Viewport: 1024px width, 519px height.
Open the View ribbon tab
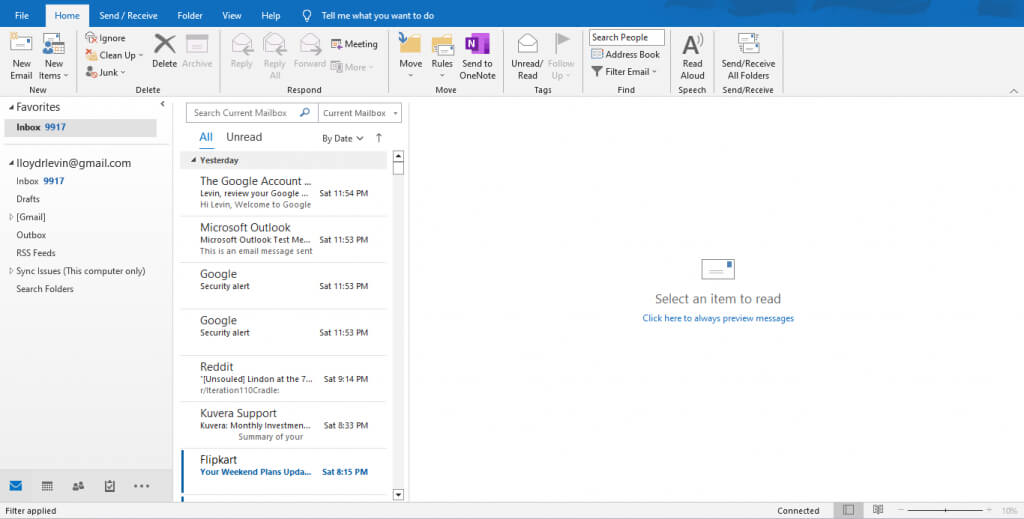tap(231, 16)
